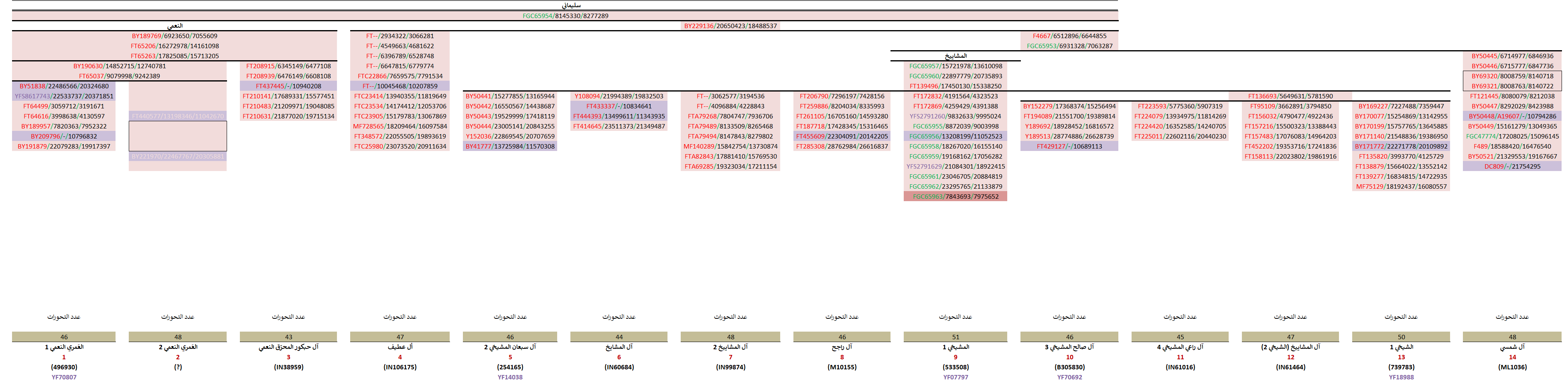Select the mutation count cell showing 51
This screenshot has width=1568, height=383.
(955, 337)
